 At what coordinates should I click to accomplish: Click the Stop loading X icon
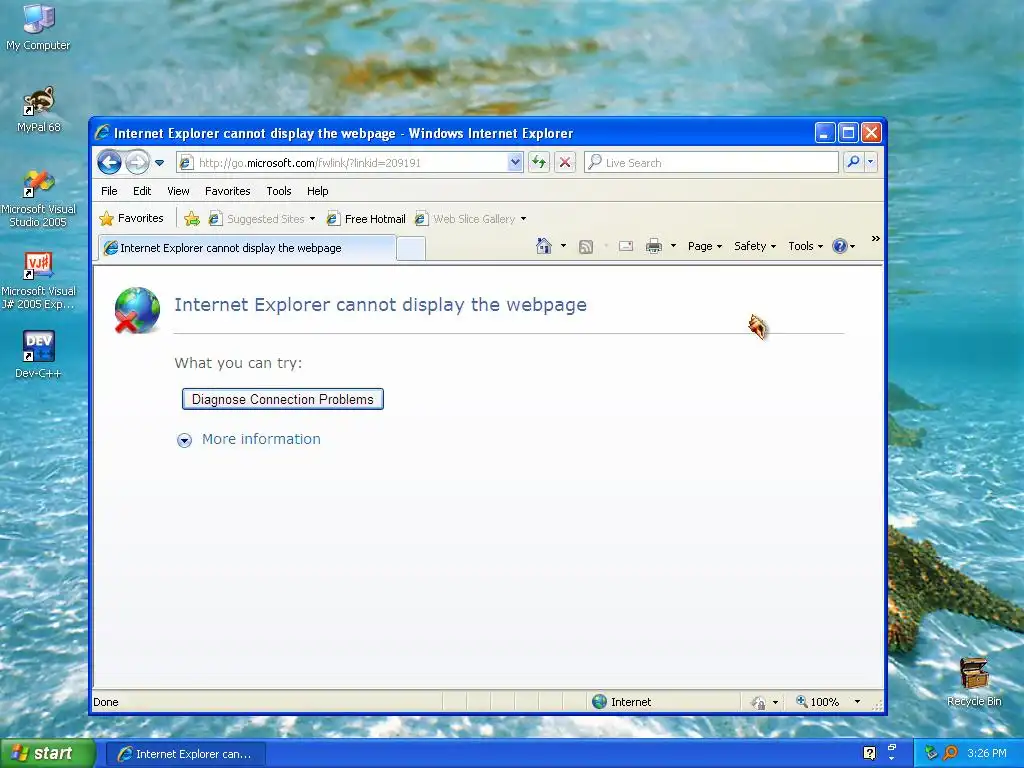click(x=565, y=163)
